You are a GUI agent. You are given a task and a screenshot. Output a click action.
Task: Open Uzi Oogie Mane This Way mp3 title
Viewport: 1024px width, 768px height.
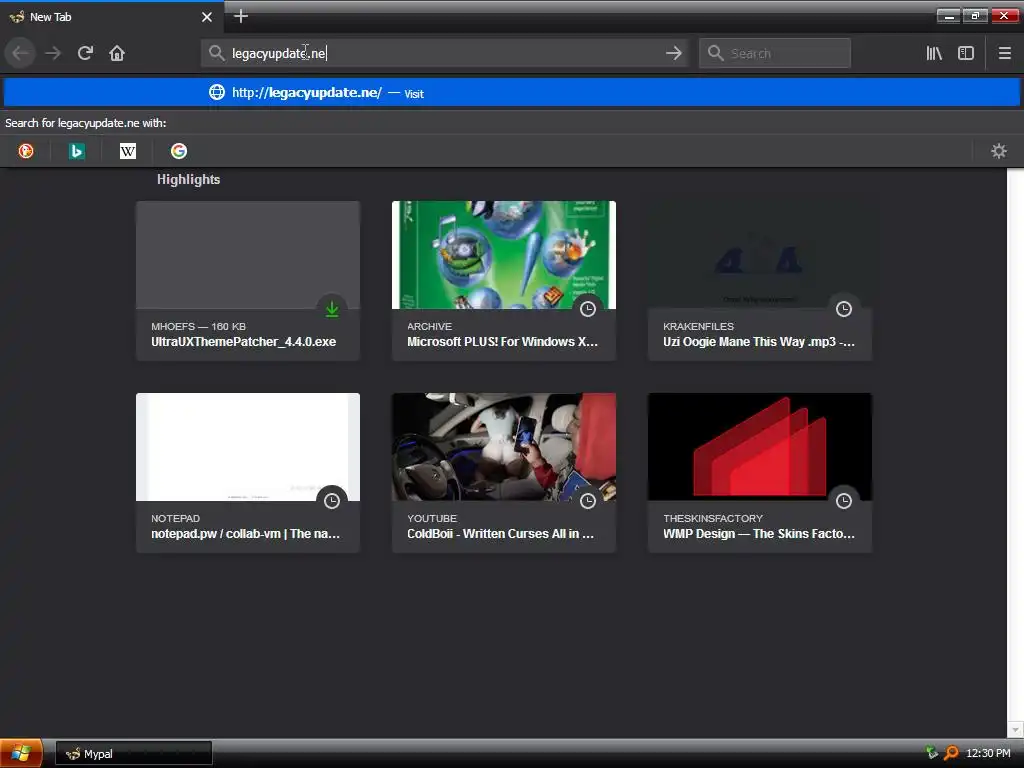759,342
